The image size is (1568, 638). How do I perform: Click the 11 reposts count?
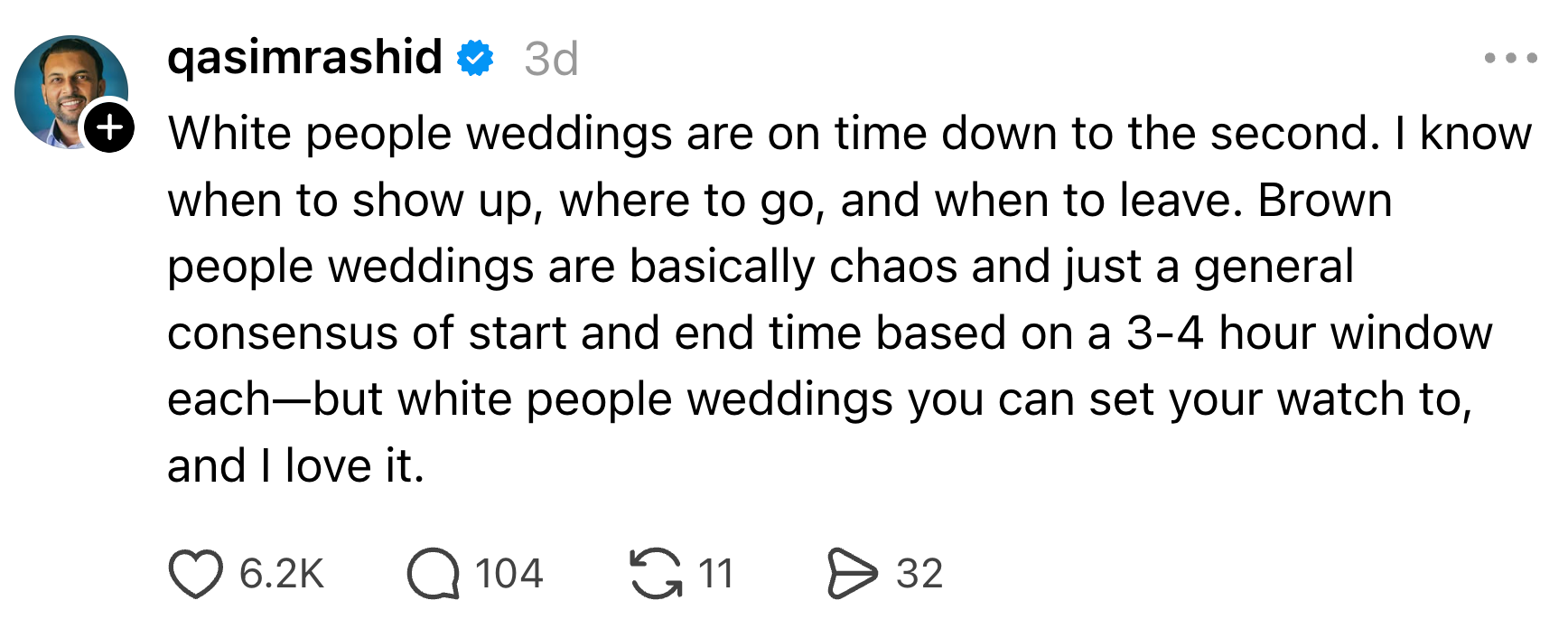pos(715,574)
